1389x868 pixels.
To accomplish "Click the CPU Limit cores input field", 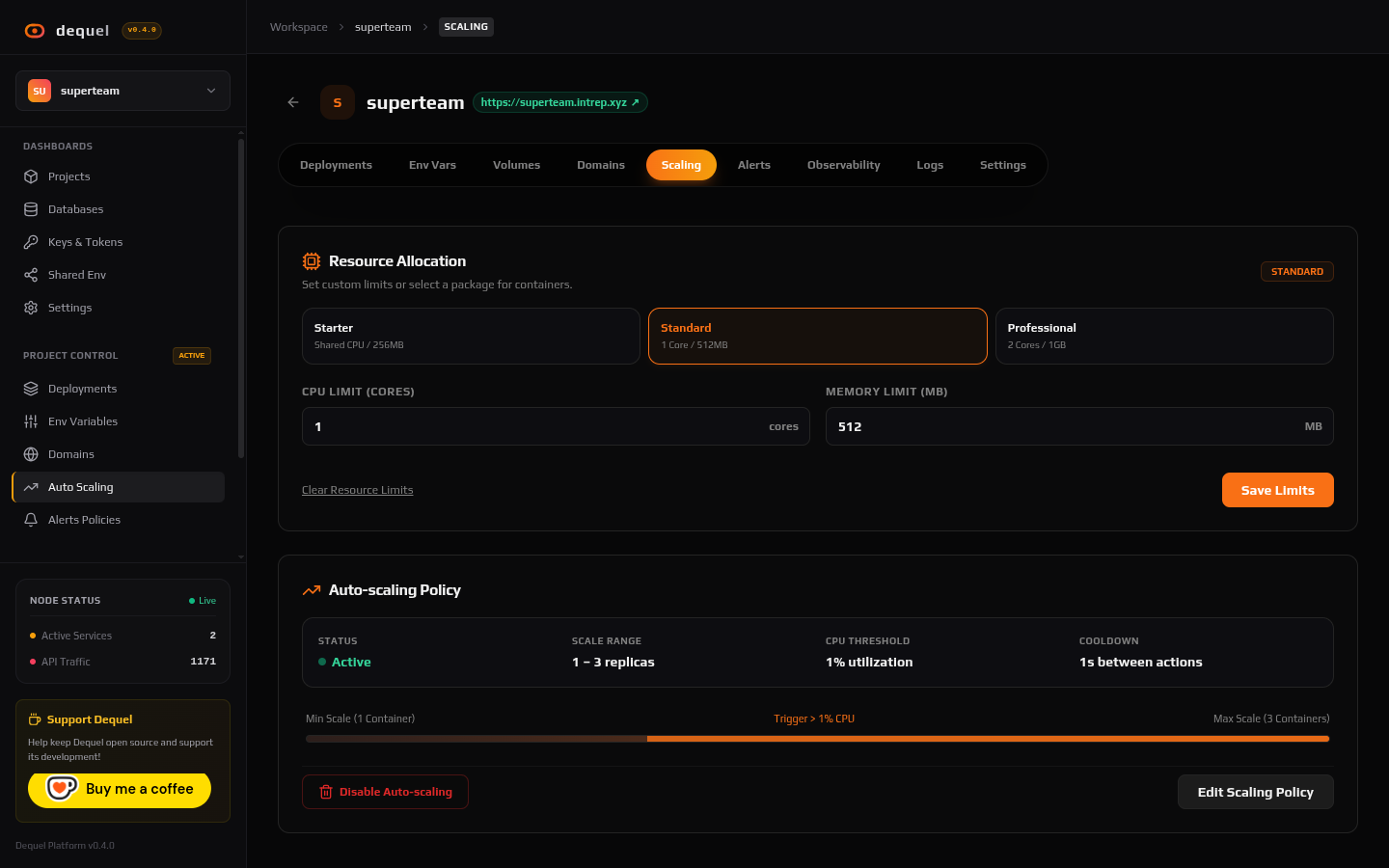I will click(556, 426).
